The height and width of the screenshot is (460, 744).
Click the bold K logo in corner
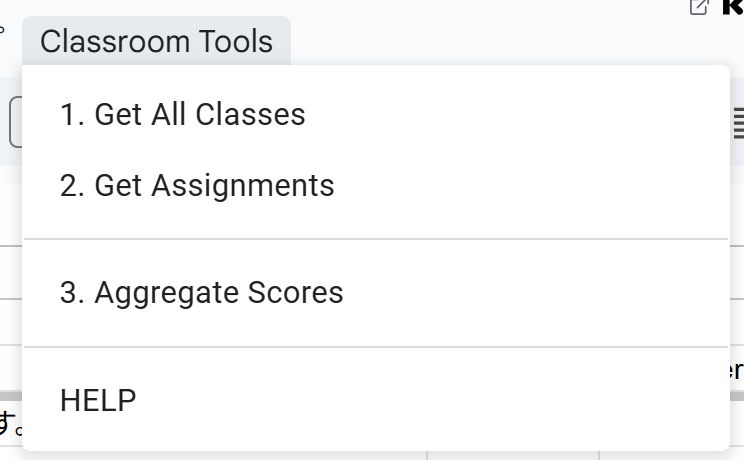pos(733,7)
